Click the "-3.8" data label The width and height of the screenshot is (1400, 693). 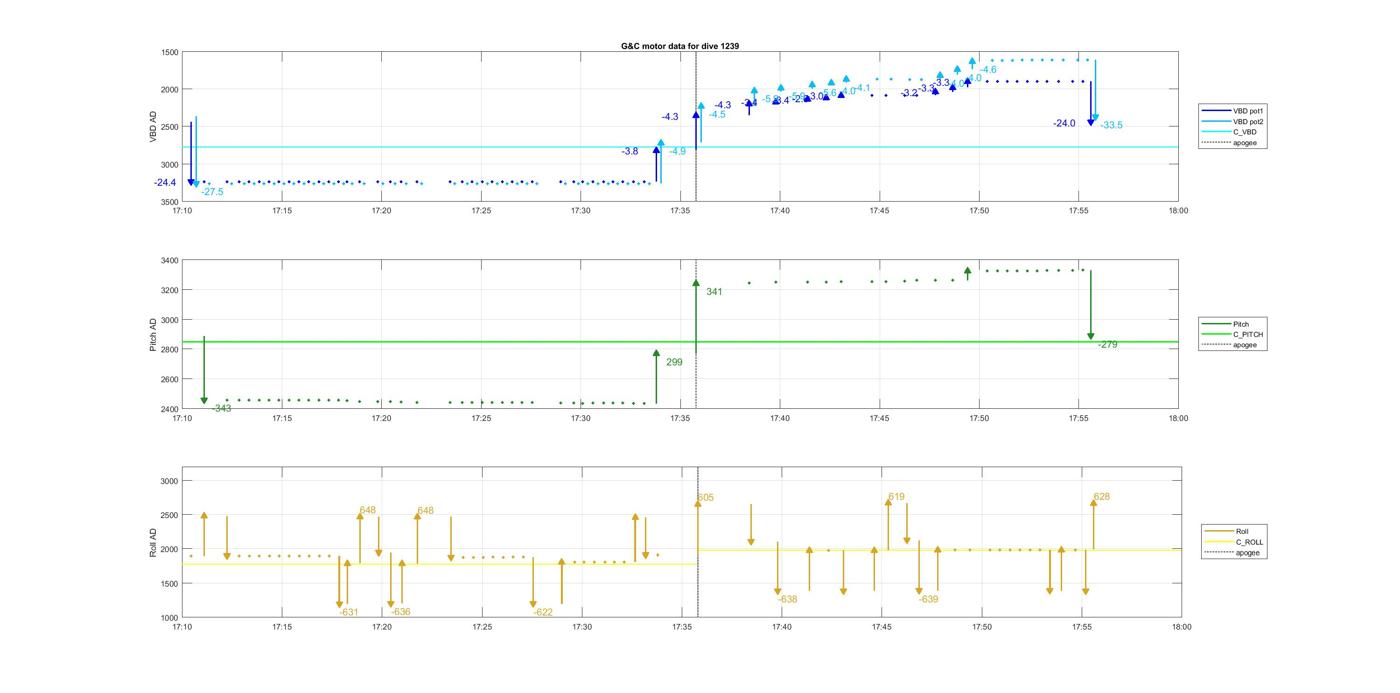click(629, 151)
